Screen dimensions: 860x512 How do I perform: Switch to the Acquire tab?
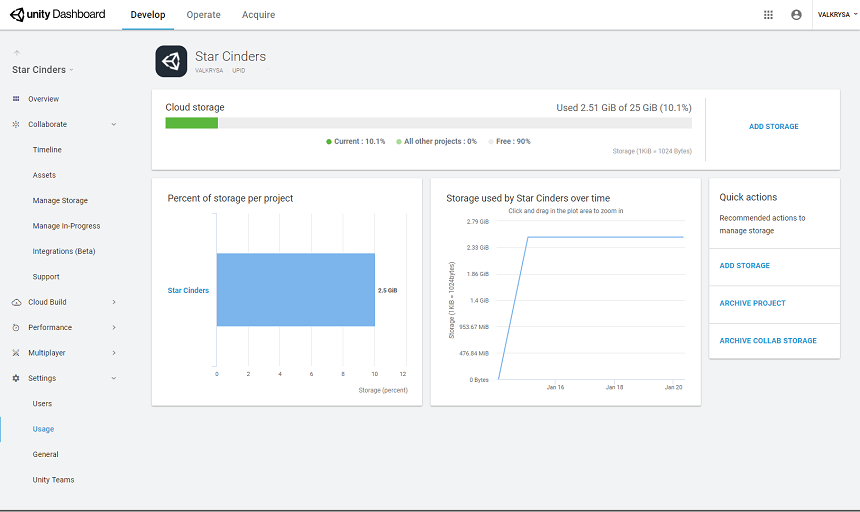pos(258,15)
